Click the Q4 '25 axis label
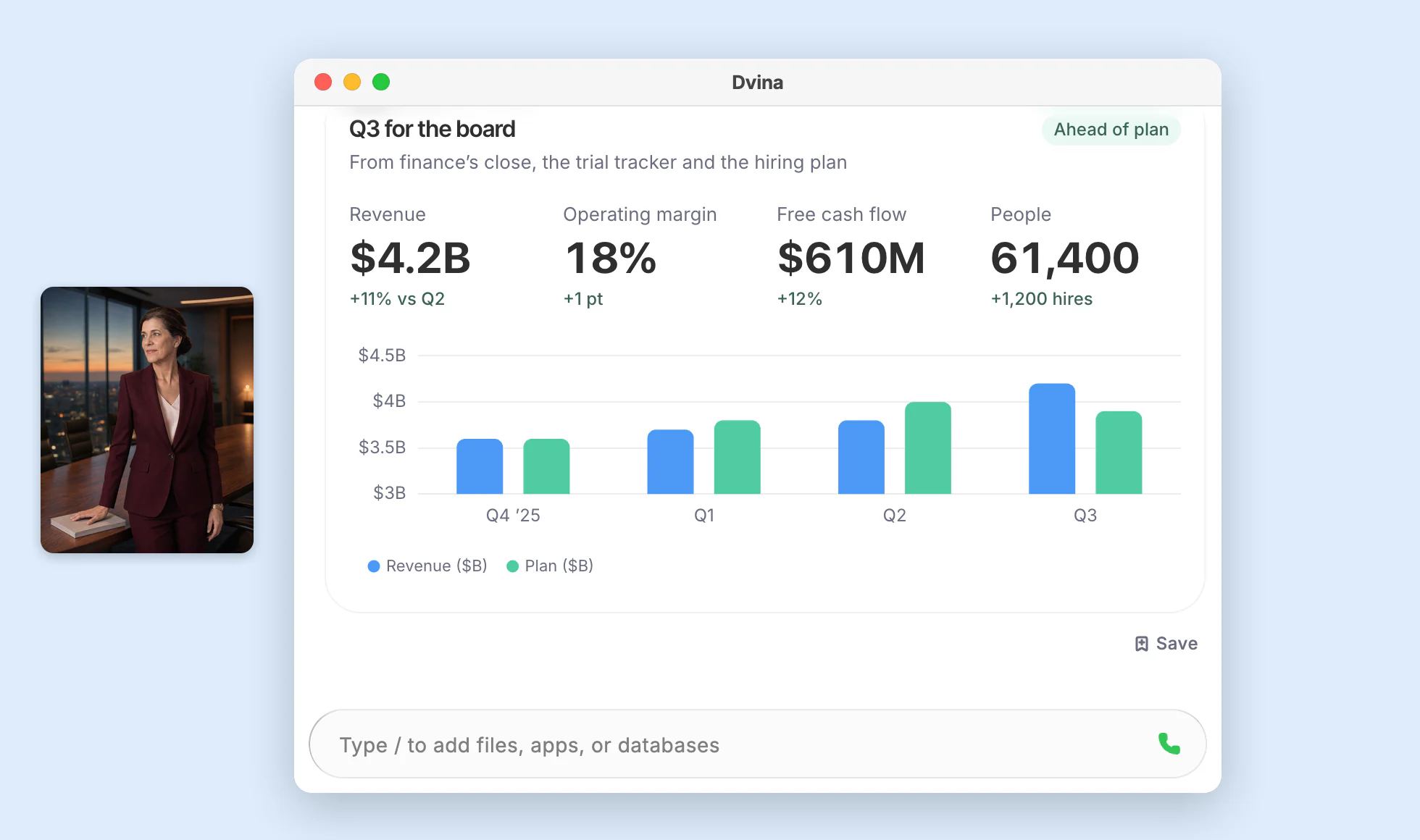Viewport: 1420px width, 840px height. [x=513, y=515]
